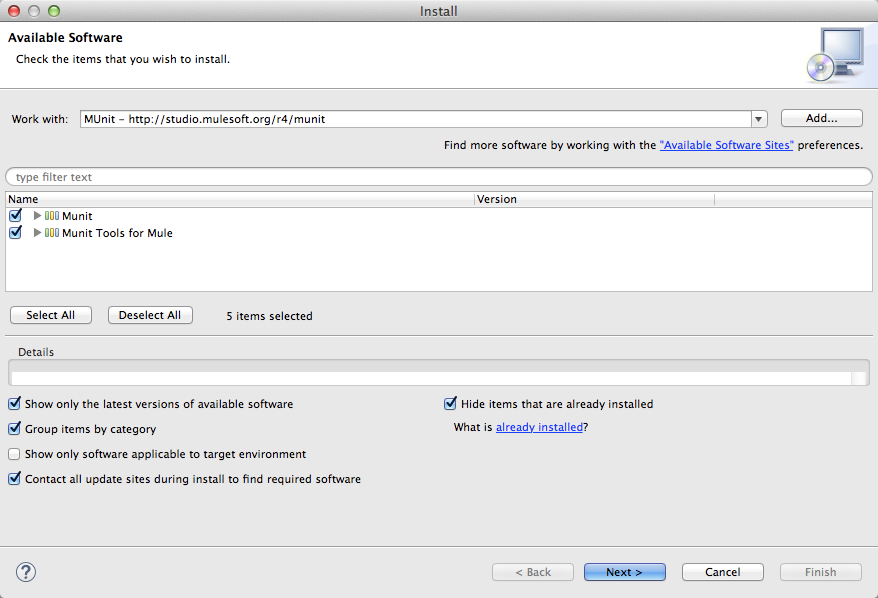The width and height of the screenshot is (878, 598).
Task: Click the Munit category icon
Action: pyautogui.click(x=52, y=216)
